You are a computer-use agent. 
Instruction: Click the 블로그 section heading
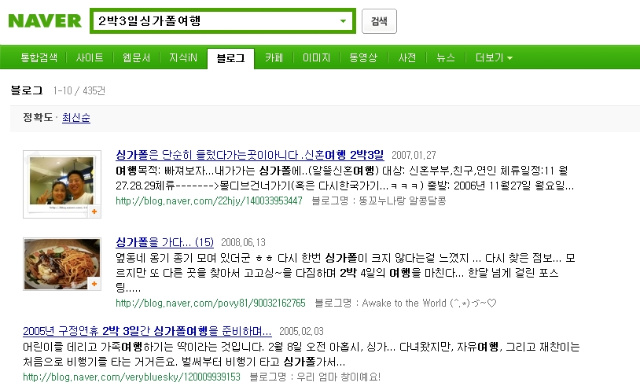pyautogui.click(x=27, y=90)
